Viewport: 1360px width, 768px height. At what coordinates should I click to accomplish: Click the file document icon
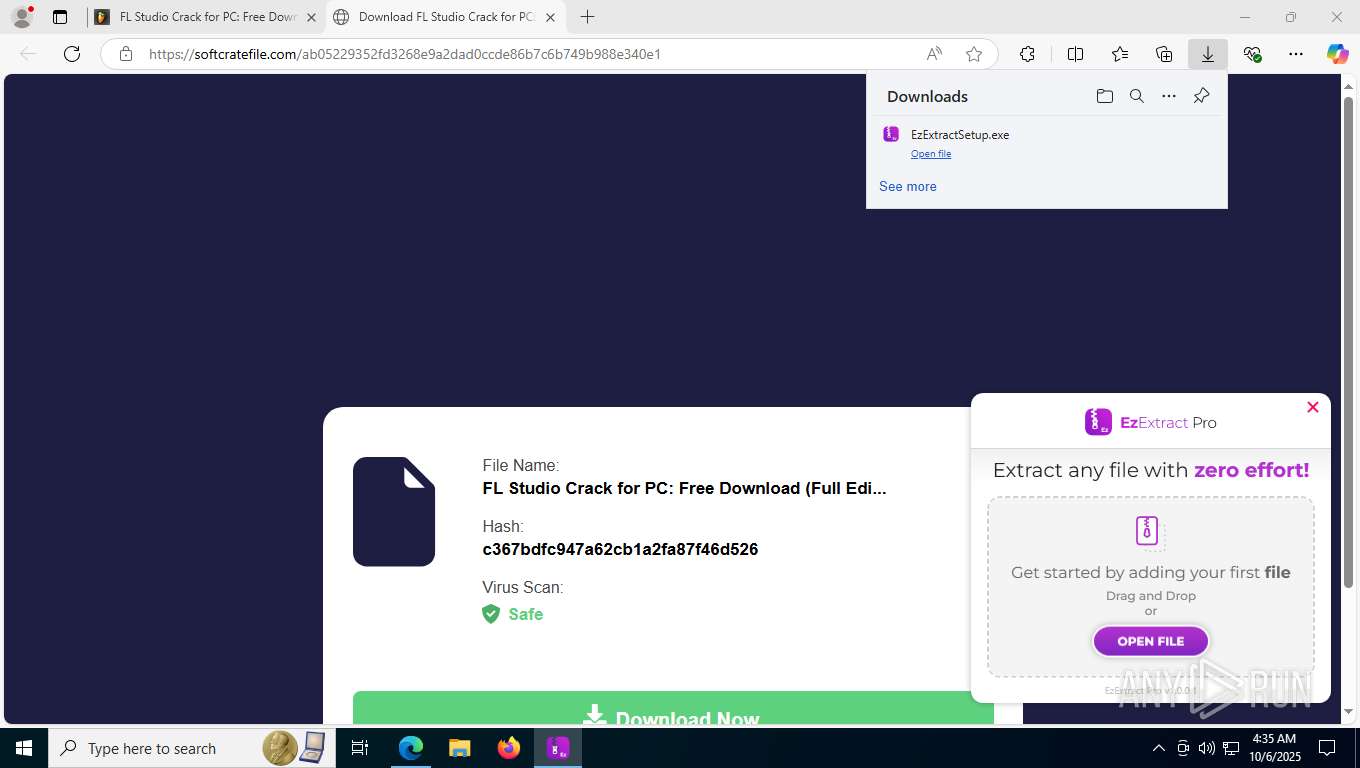coord(394,512)
